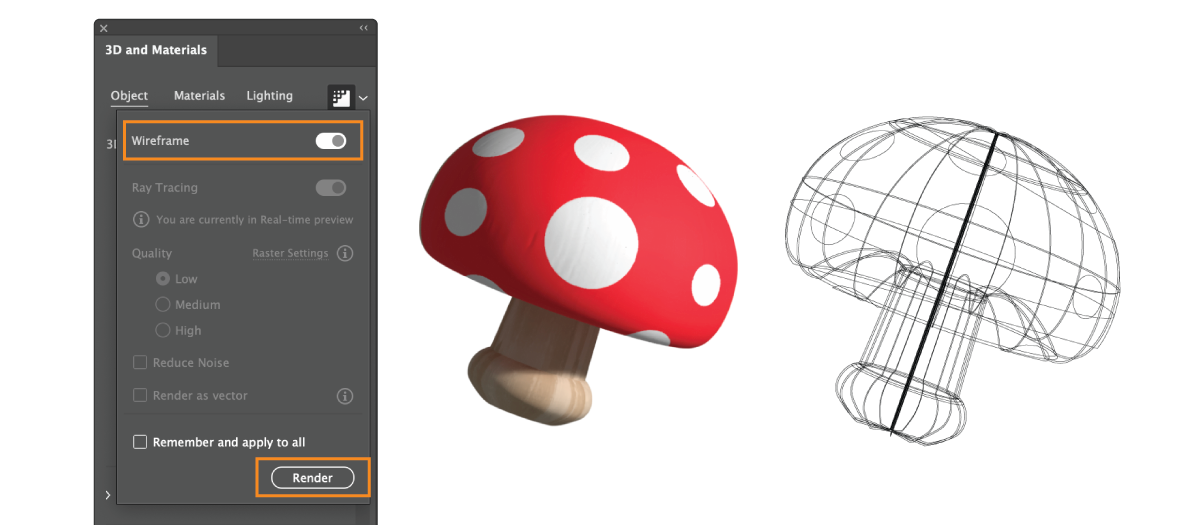Close the 3D and Materials panel
Screen dimensions: 1200x525
pyautogui.click(x=104, y=28)
